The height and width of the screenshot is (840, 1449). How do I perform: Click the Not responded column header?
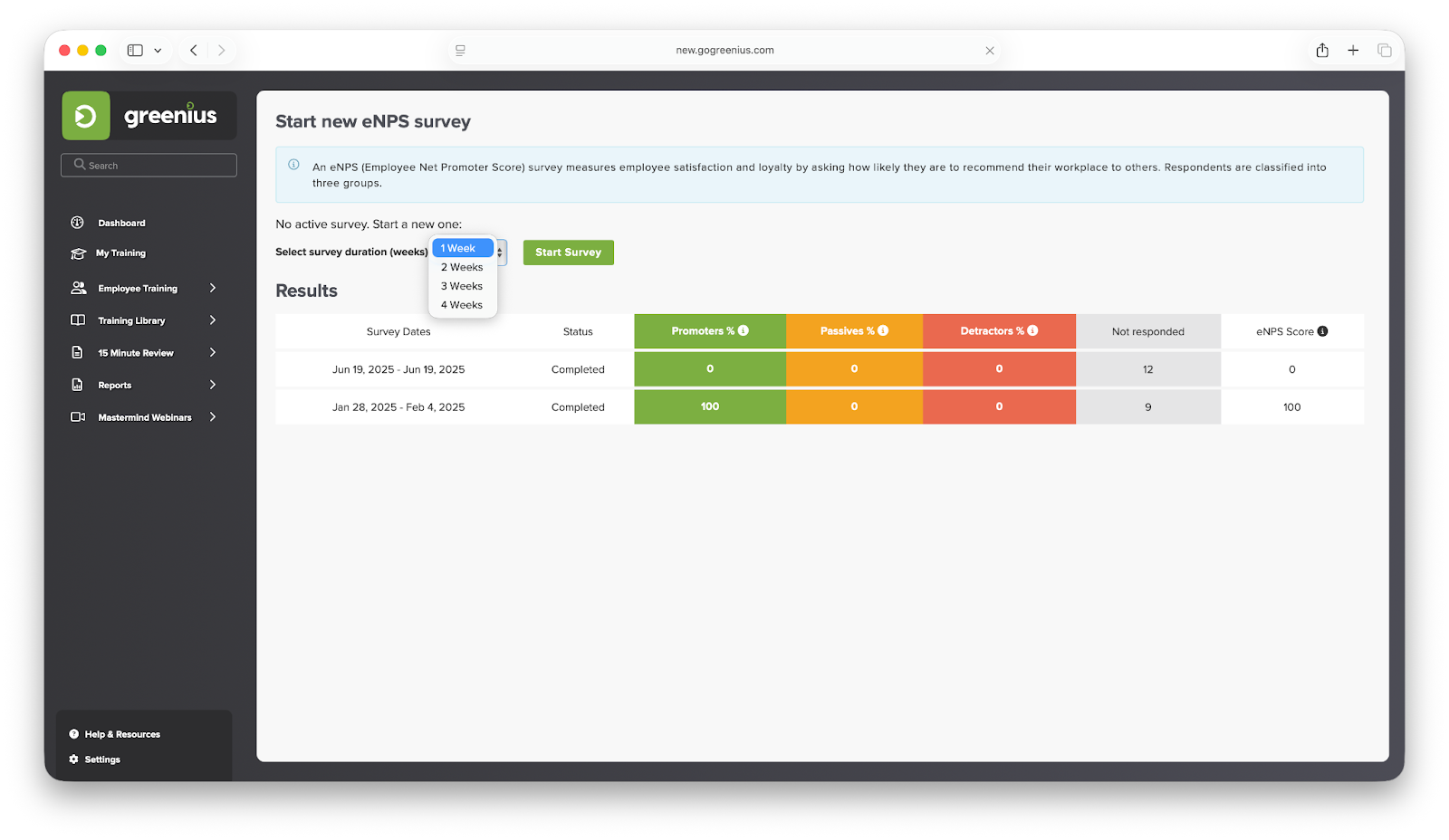[x=1148, y=331]
